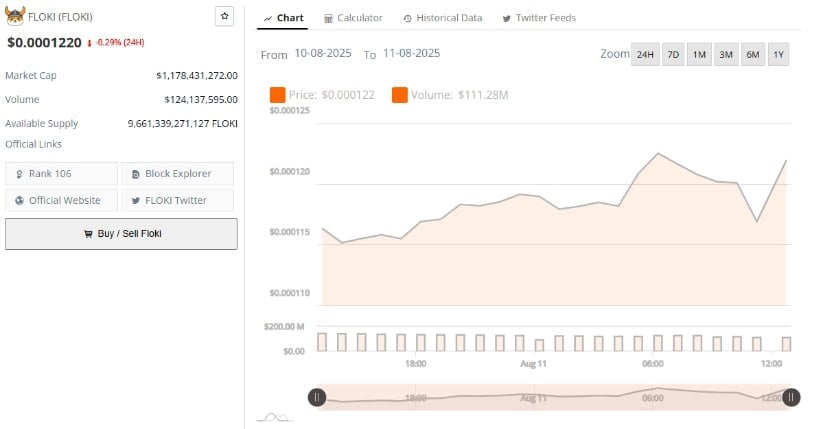Click the Twitter Feeds bird icon

(x=506, y=18)
